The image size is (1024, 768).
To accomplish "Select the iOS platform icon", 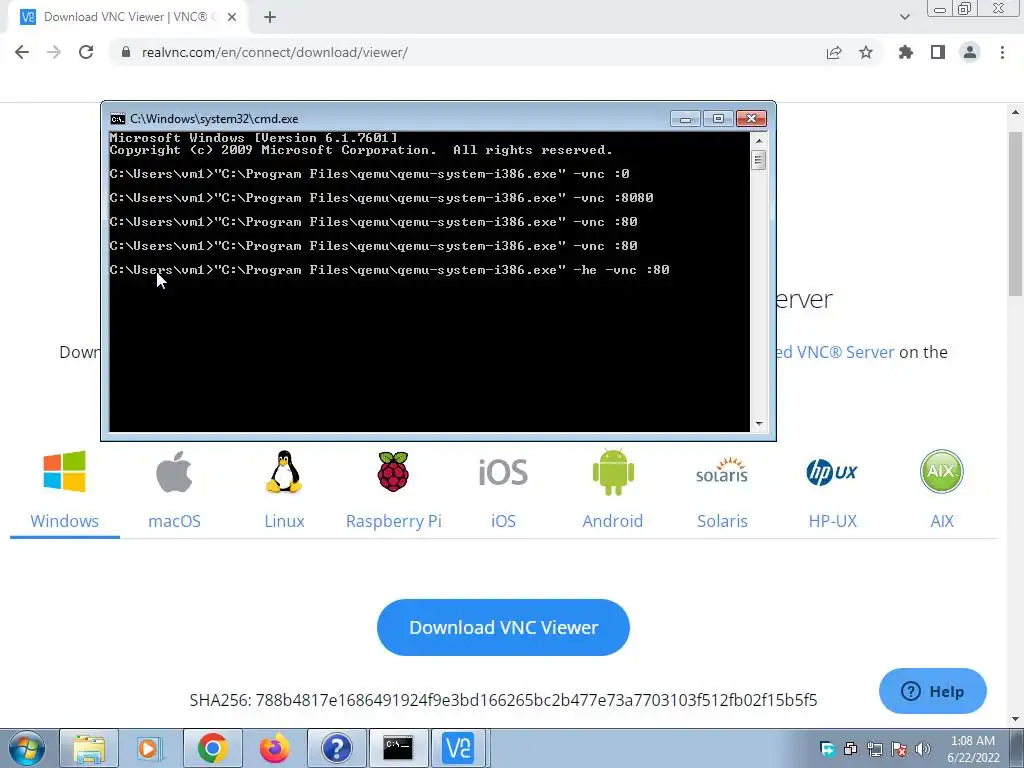I will click(503, 472).
